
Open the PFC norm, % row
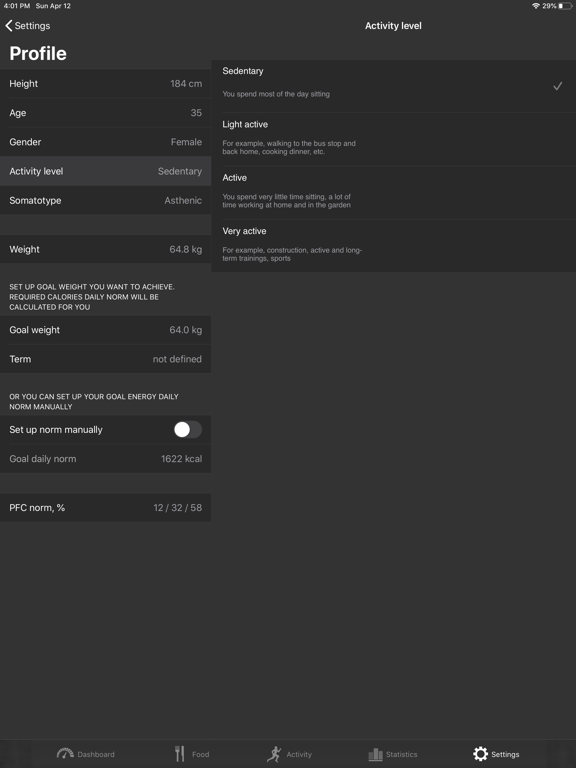tap(105, 507)
